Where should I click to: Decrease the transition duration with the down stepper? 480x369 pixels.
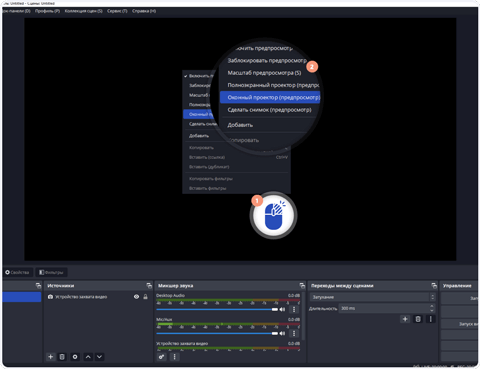[432, 310]
